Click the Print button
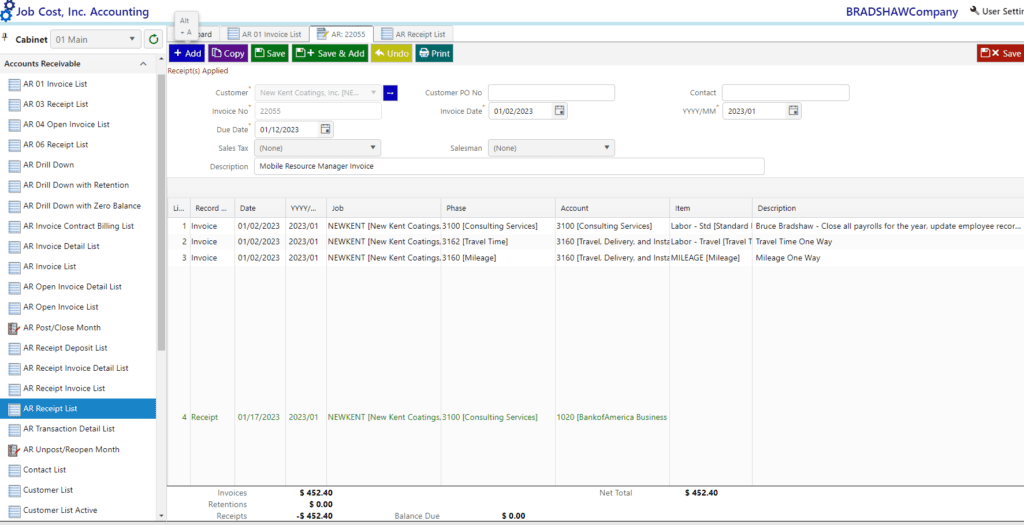This screenshot has width=1024, height=525. (434, 54)
